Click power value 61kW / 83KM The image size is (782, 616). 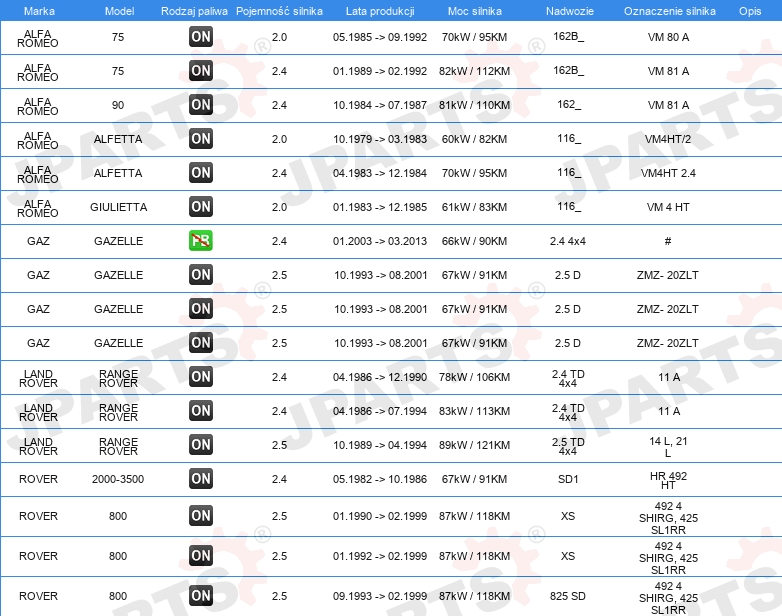pos(474,207)
